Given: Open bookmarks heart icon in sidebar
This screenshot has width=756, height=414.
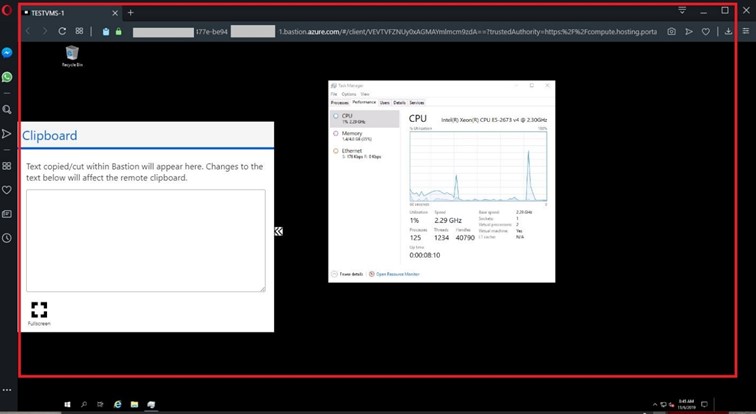Looking at the screenshot, I should click(7, 190).
